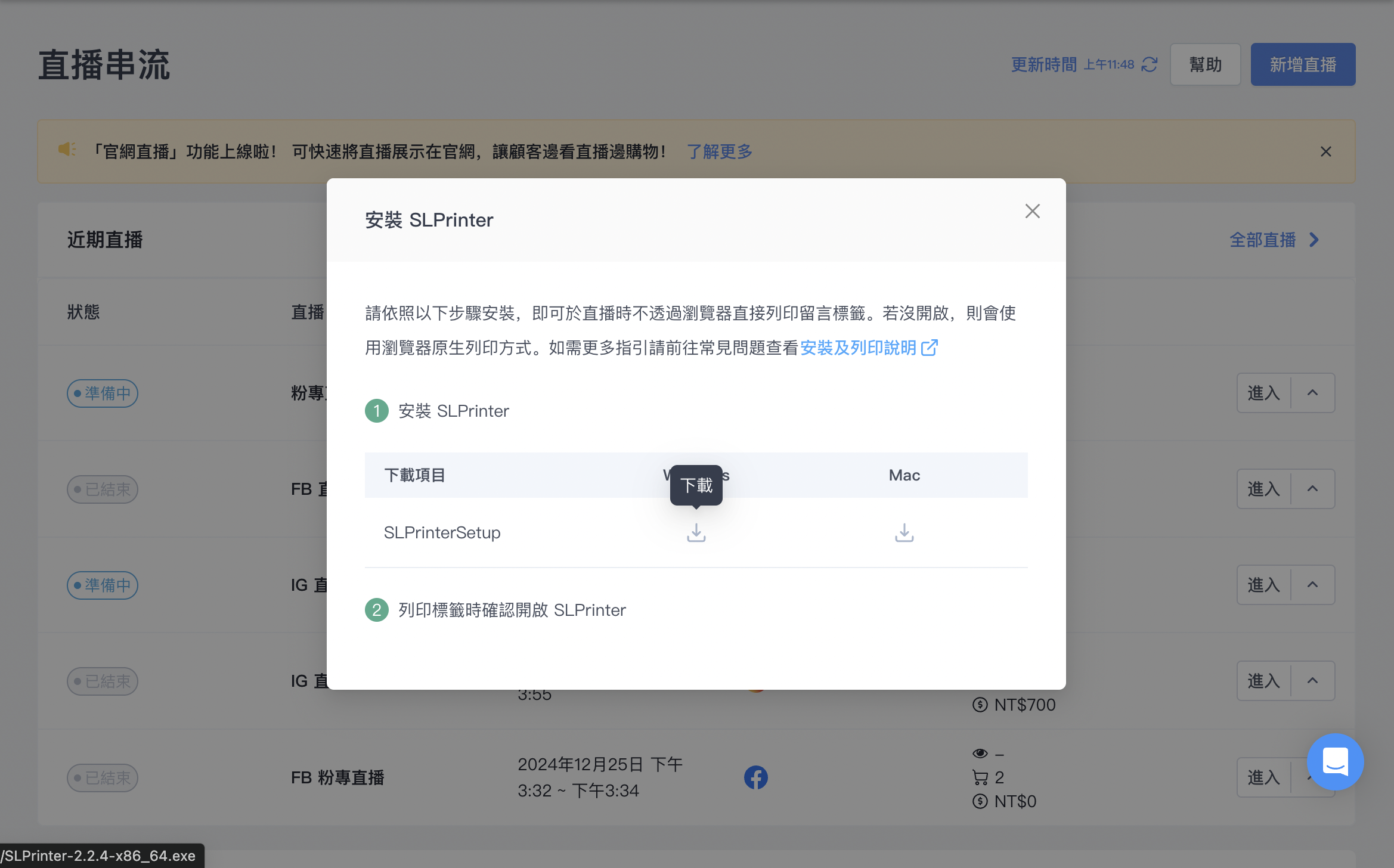The height and width of the screenshot is (868, 1394).
Task: Select the FB 粉專直播 stream title
Action: [x=337, y=777]
